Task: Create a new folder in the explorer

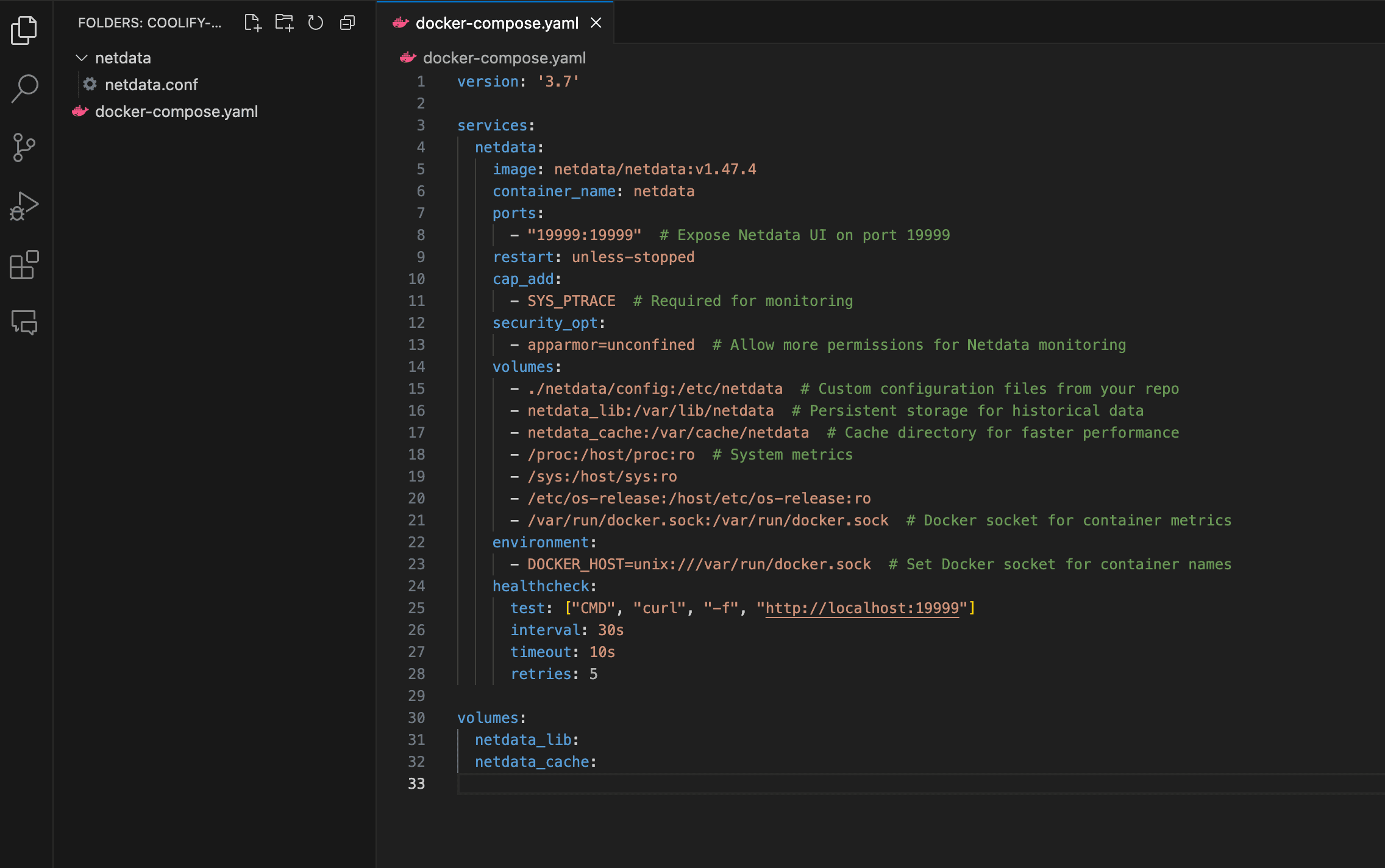Action: [284, 23]
